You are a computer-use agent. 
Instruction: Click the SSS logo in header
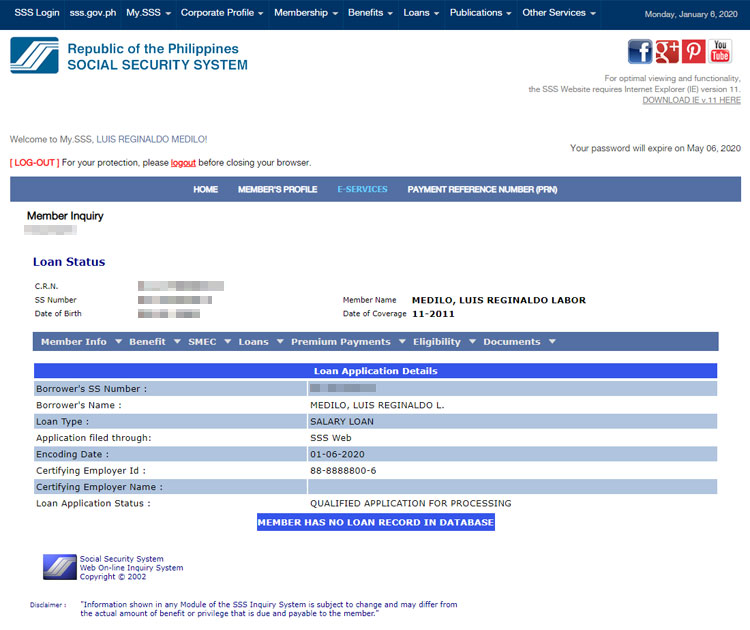[x=34, y=55]
